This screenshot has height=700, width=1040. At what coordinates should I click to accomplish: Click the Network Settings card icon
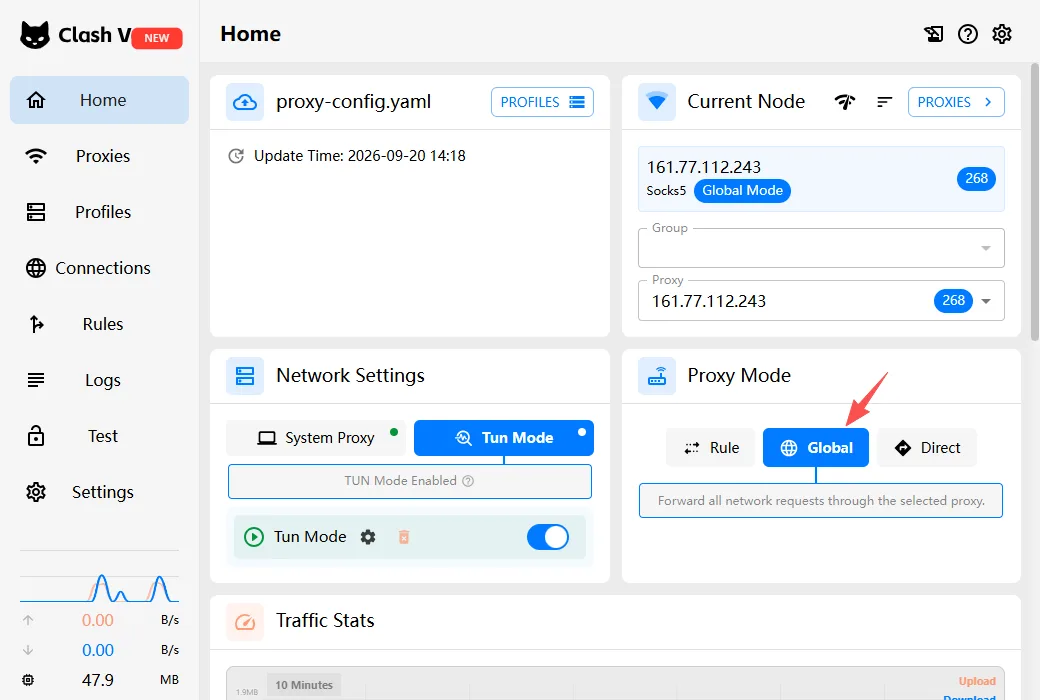pos(245,376)
